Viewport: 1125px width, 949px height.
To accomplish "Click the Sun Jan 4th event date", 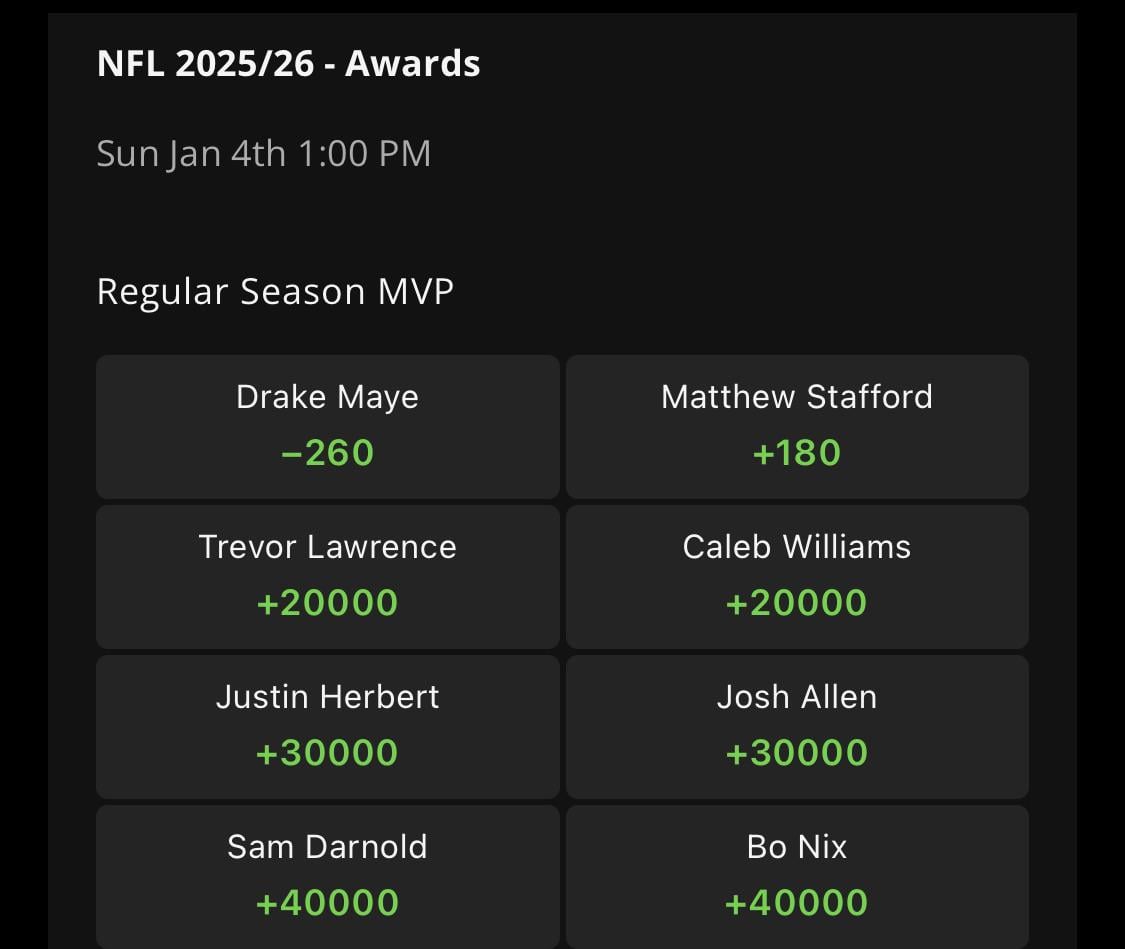I will [263, 152].
